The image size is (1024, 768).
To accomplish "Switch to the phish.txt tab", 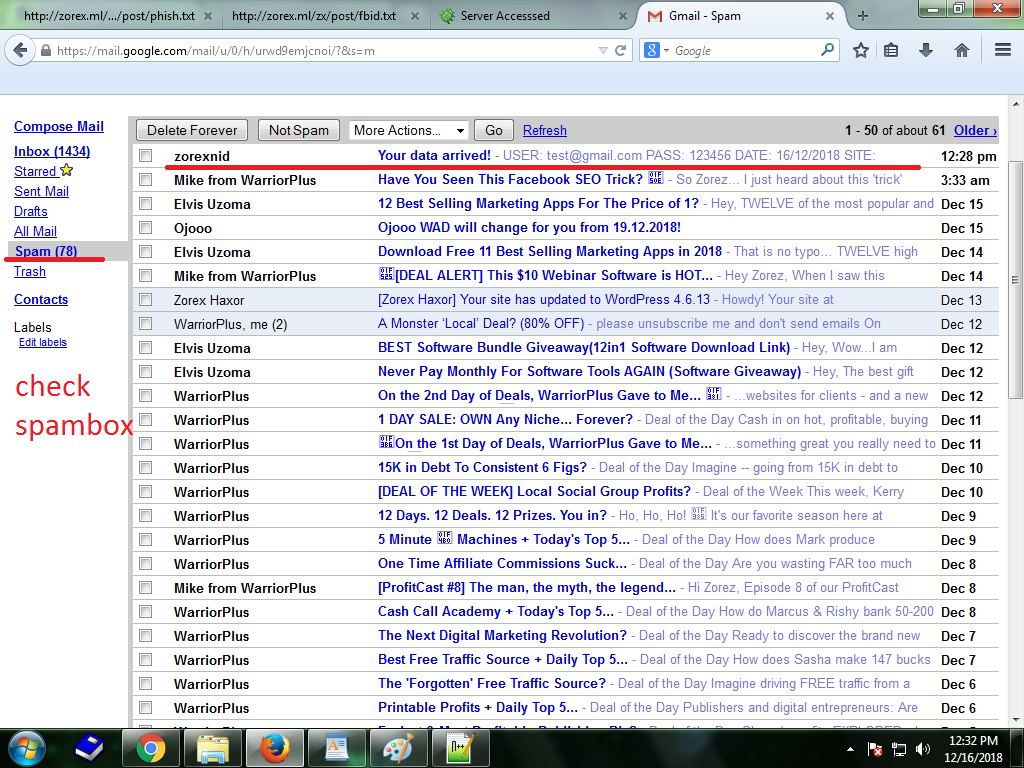I will coord(109,16).
